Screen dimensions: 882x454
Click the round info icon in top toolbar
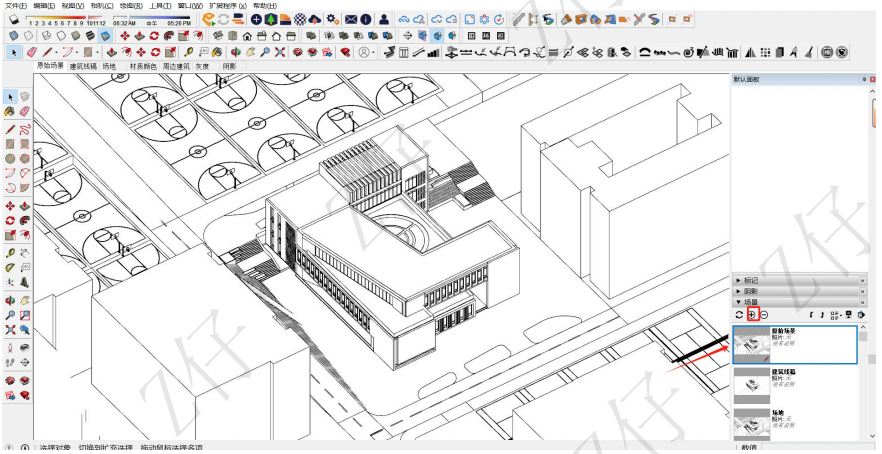(x=366, y=19)
